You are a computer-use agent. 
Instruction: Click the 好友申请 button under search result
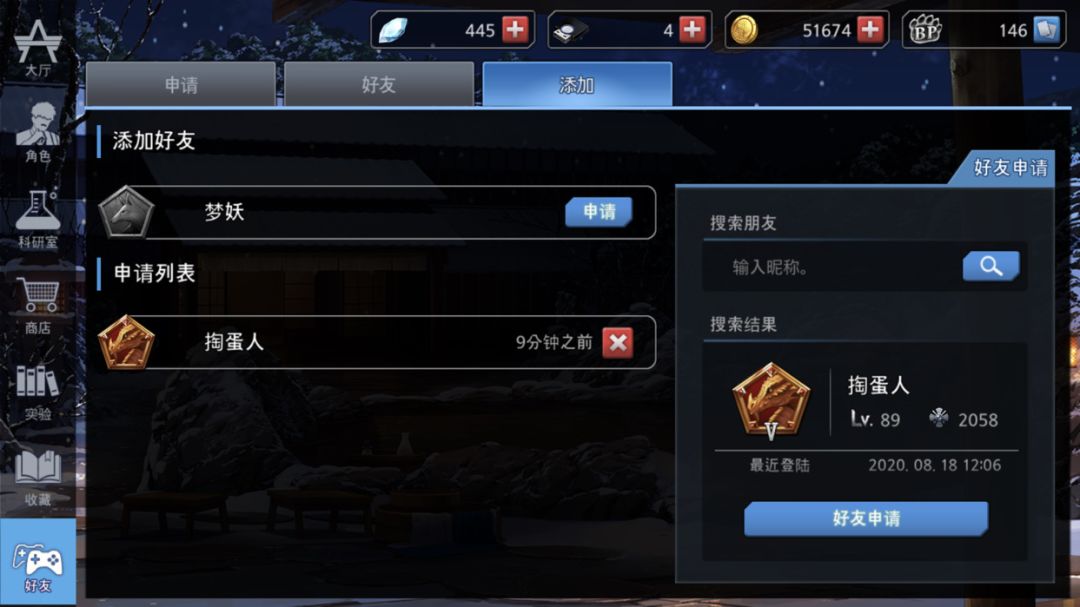[x=866, y=518]
